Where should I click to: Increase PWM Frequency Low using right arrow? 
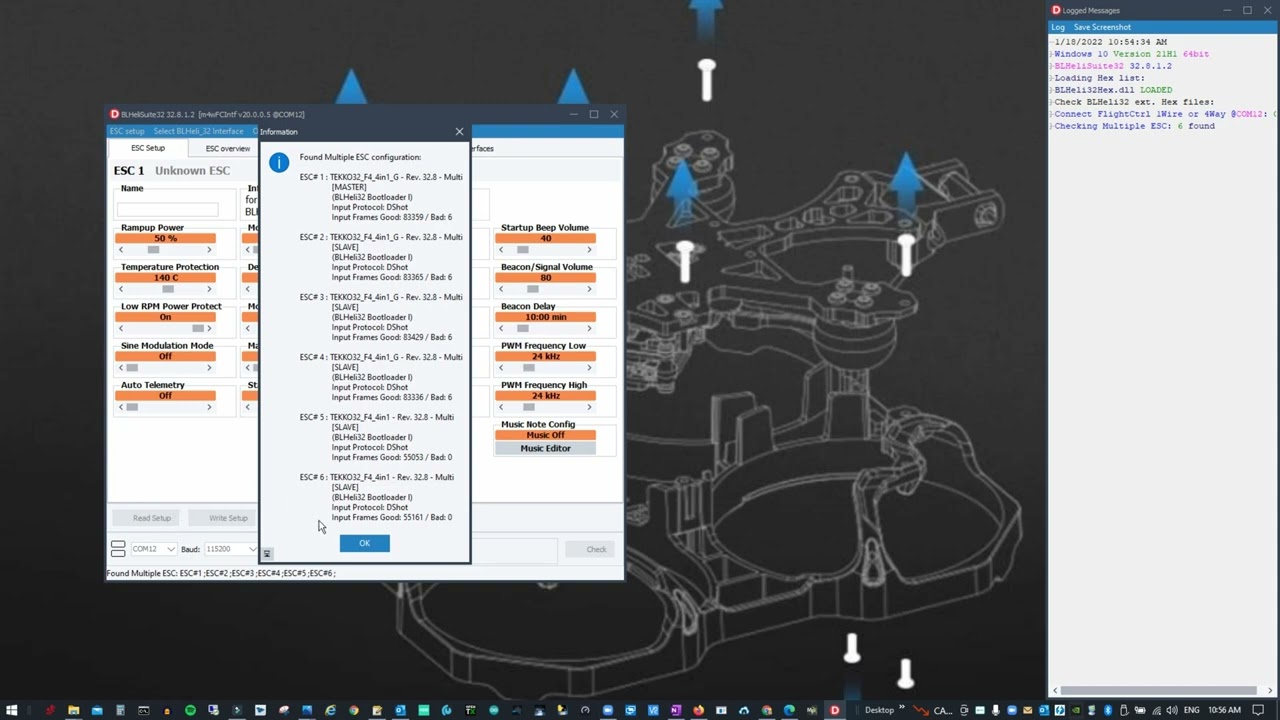click(x=589, y=368)
